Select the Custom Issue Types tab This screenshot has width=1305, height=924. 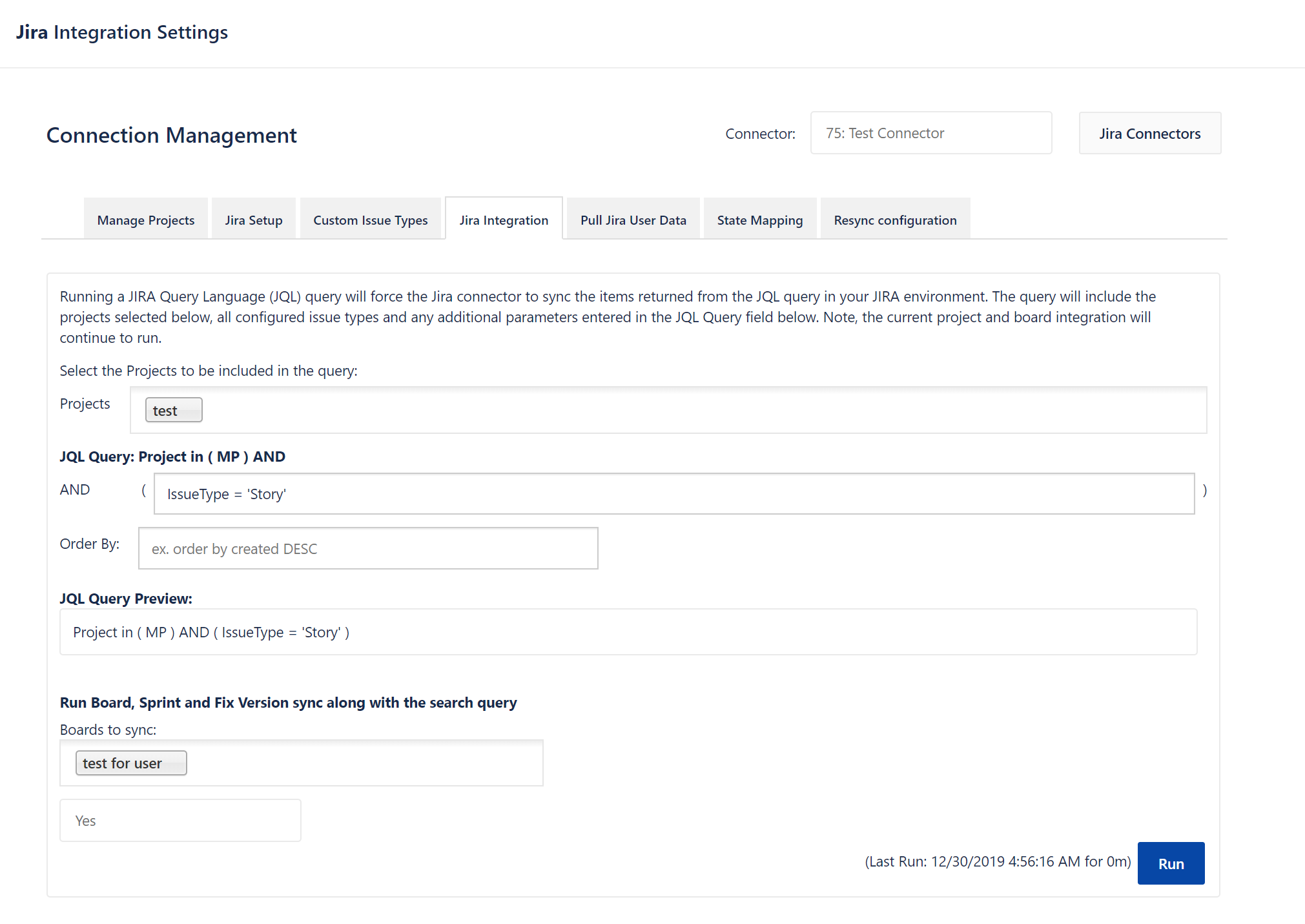371,220
